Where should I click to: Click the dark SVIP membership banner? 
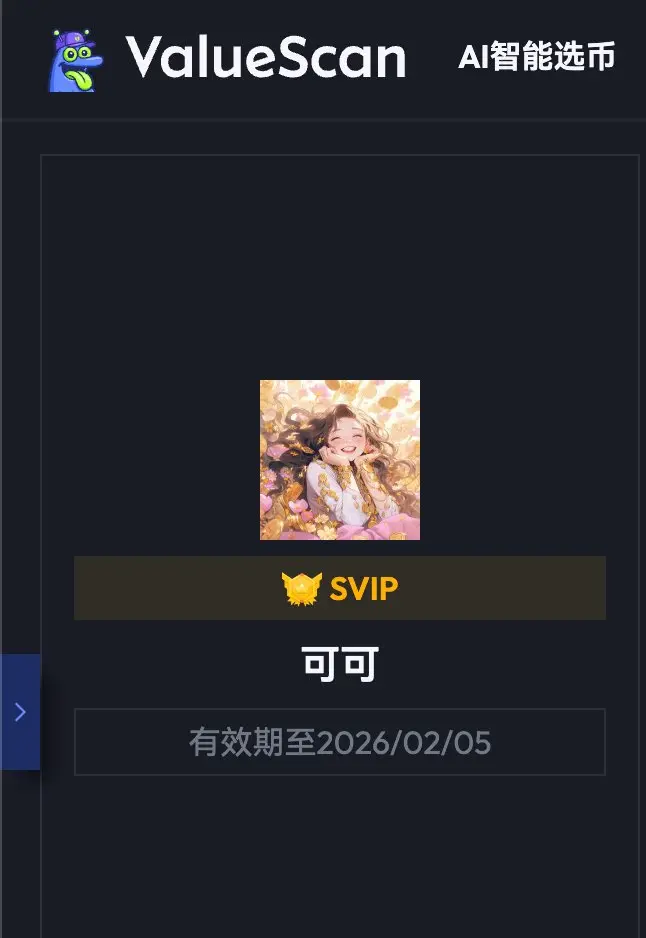click(340, 588)
